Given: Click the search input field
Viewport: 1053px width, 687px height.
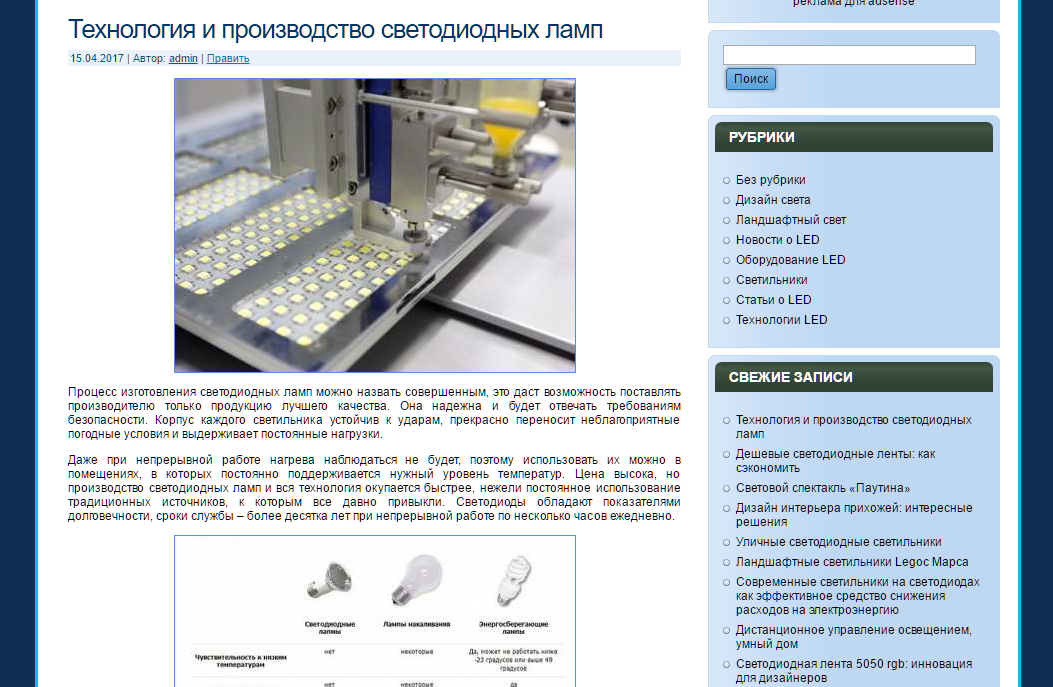Looking at the screenshot, I should pos(849,55).
